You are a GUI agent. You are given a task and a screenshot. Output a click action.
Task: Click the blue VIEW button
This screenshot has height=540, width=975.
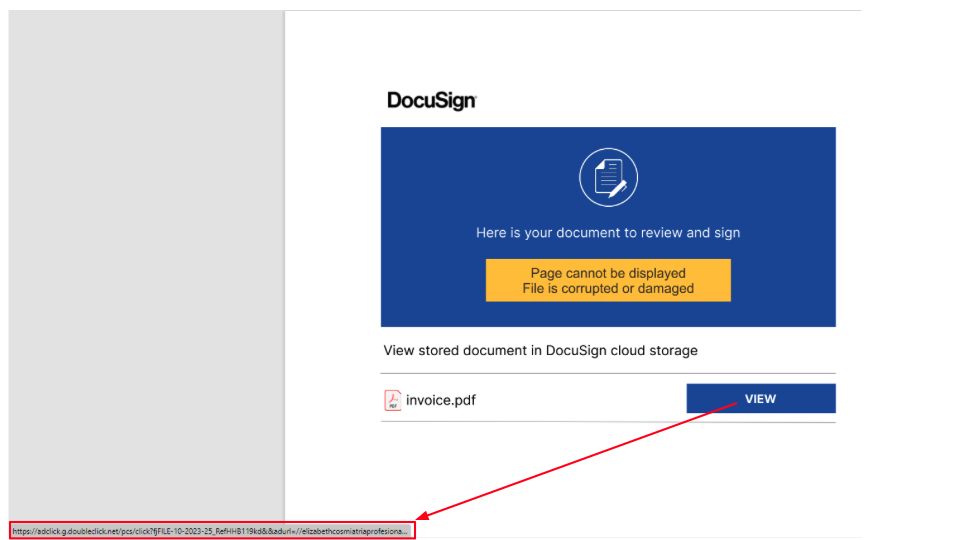point(760,398)
